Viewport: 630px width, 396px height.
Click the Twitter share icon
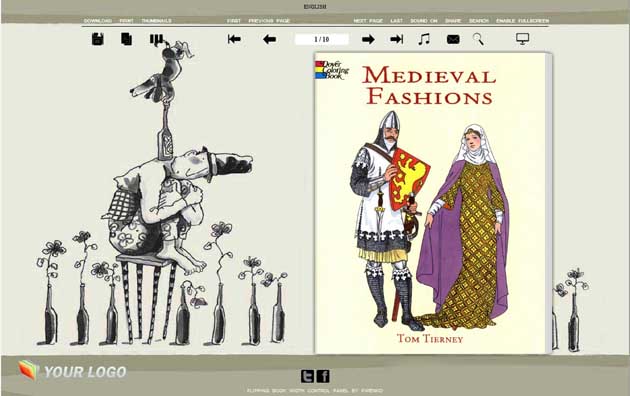pyautogui.click(x=308, y=376)
